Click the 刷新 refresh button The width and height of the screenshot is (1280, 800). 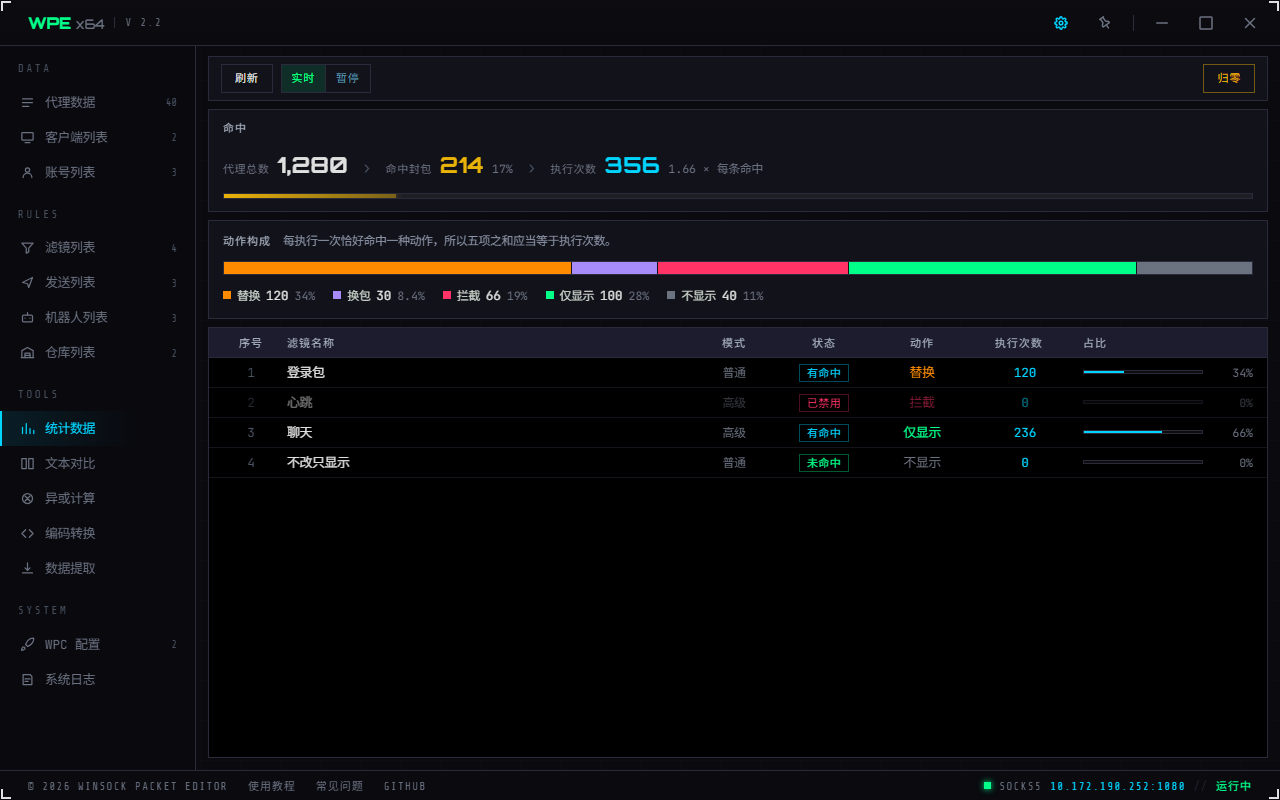[x=246, y=78]
